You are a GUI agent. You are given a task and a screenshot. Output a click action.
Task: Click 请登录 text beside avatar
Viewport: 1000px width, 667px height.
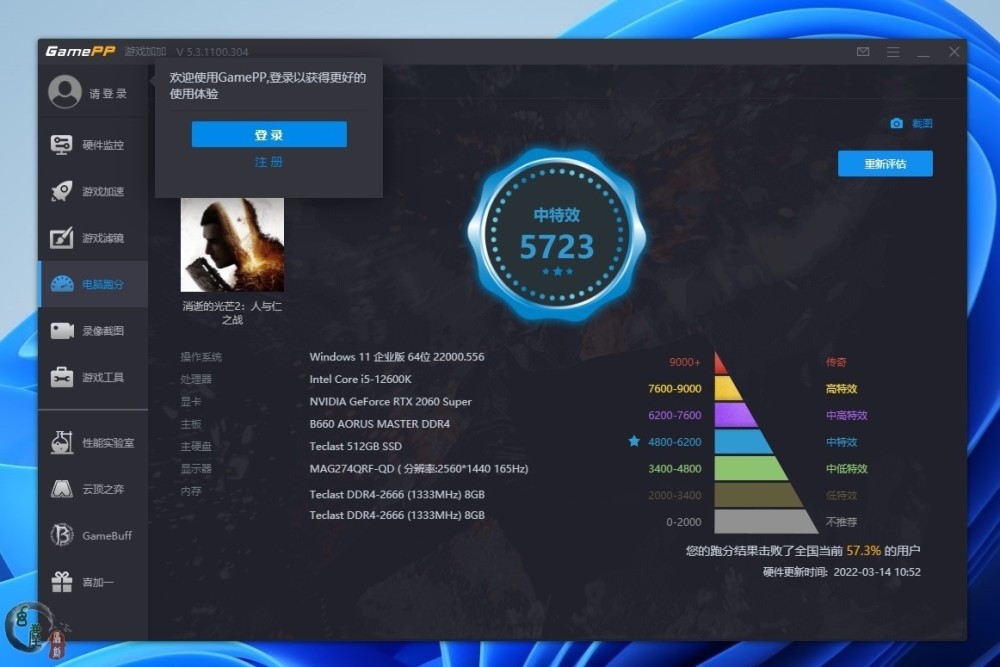[x=108, y=94]
